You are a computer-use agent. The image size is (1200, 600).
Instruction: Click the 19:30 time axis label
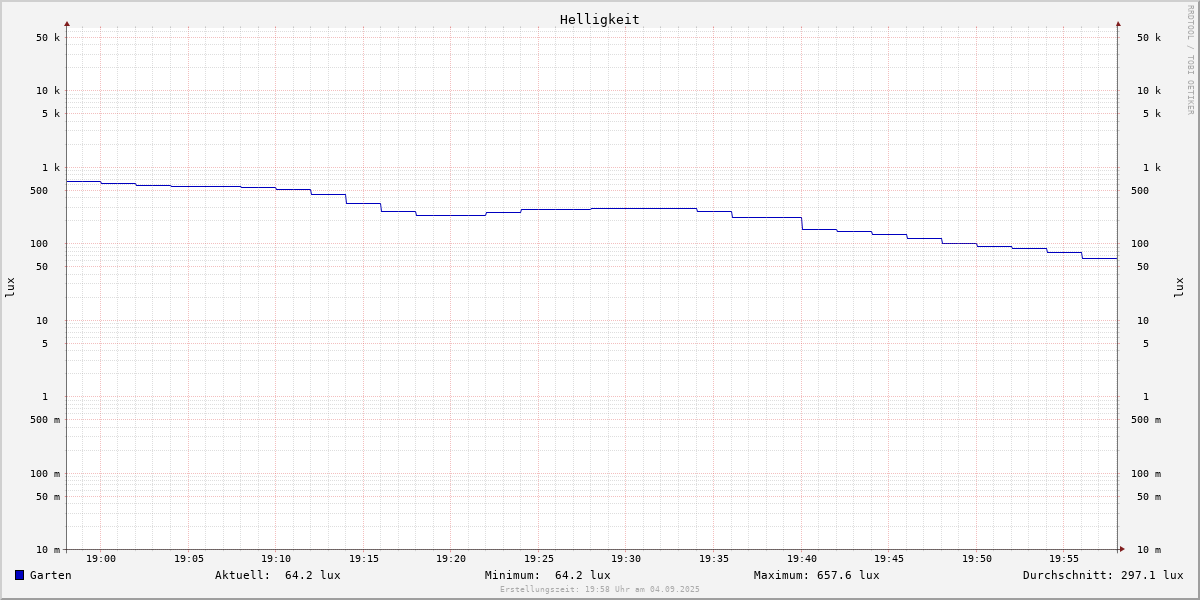point(626,559)
